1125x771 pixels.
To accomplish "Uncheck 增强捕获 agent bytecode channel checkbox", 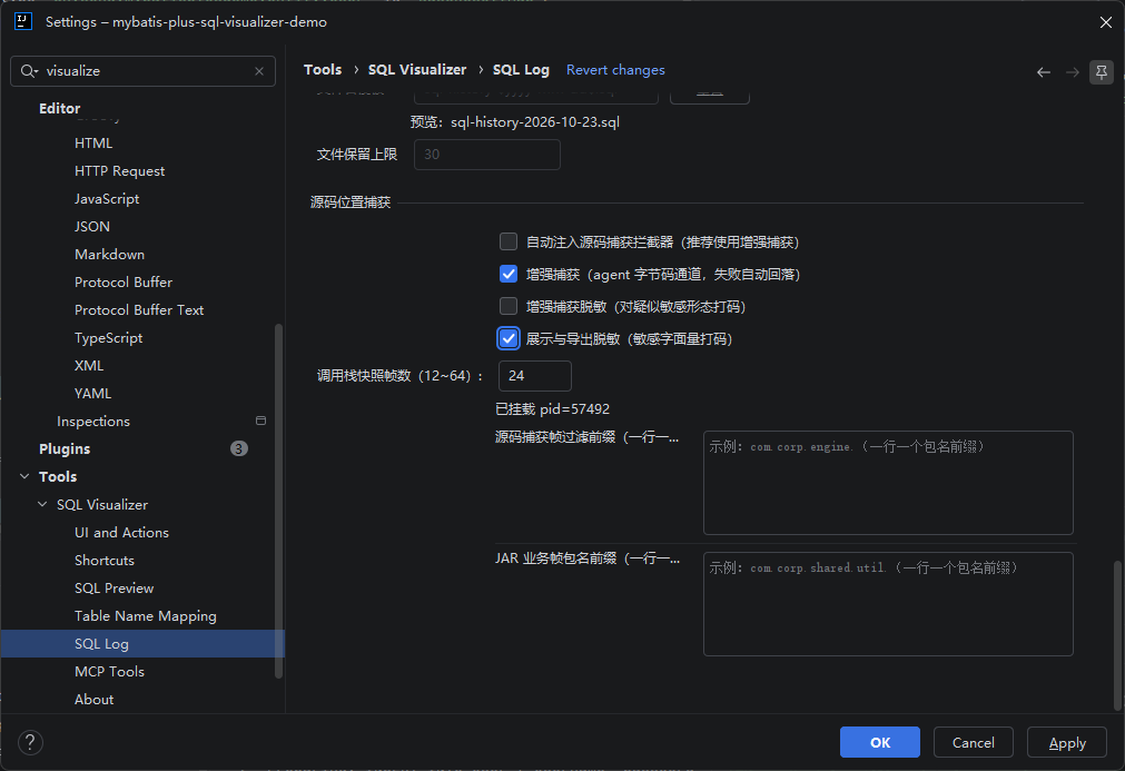I will [x=508, y=274].
